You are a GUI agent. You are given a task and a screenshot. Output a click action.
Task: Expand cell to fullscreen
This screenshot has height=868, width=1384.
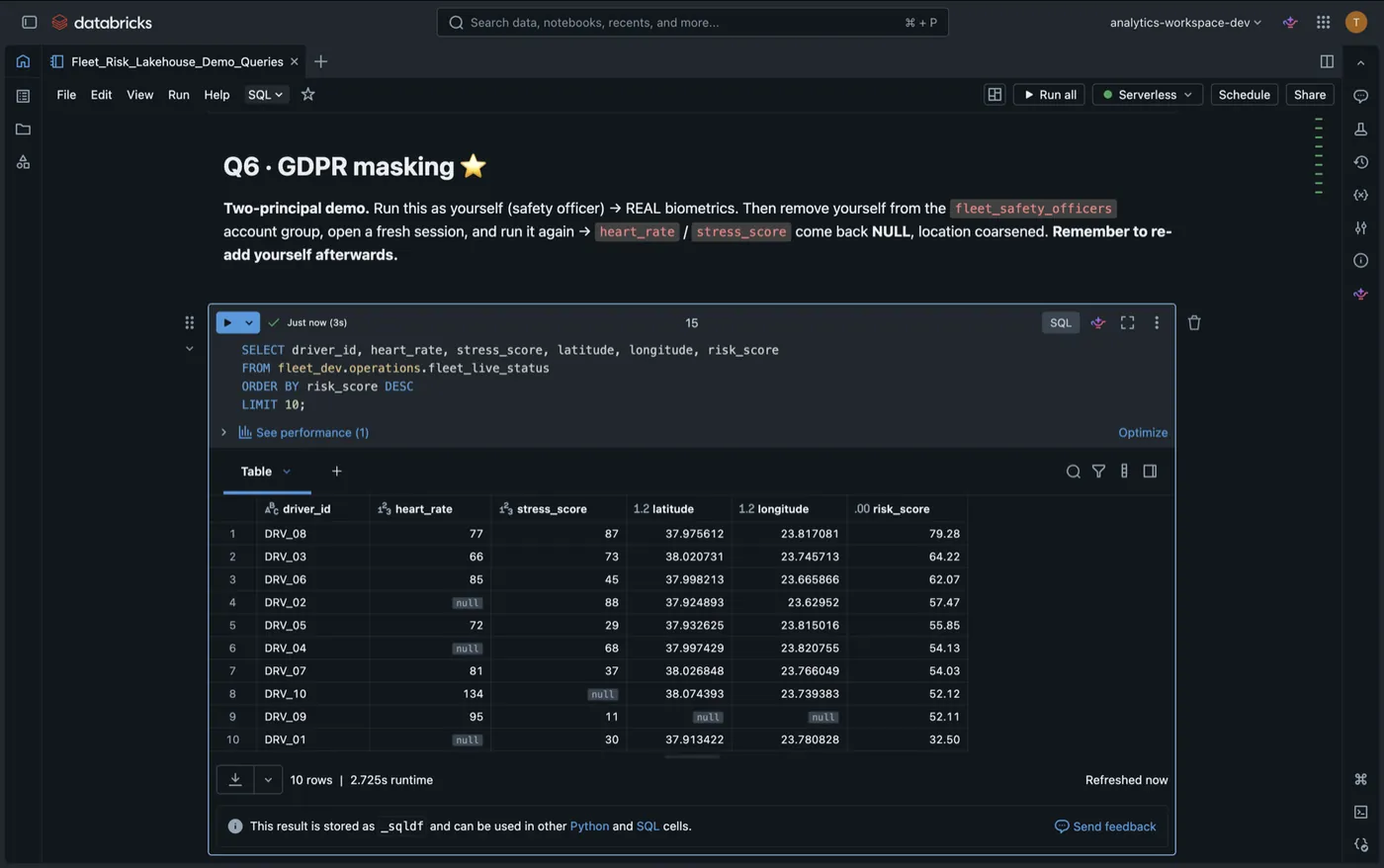pyautogui.click(x=1127, y=322)
